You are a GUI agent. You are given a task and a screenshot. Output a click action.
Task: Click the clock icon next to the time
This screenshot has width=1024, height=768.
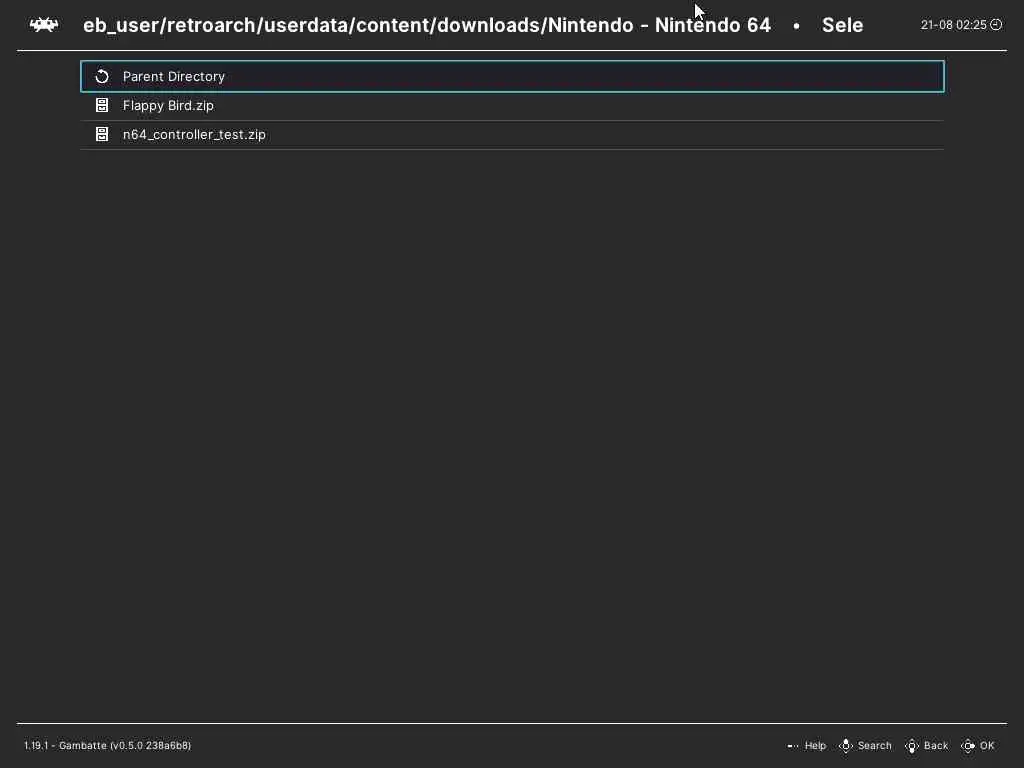coord(996,24)
